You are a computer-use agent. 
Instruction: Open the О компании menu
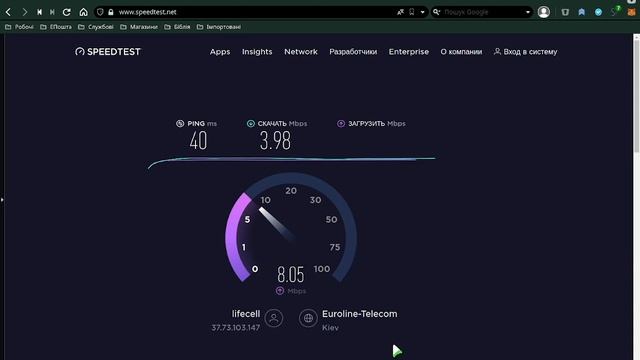461,52
